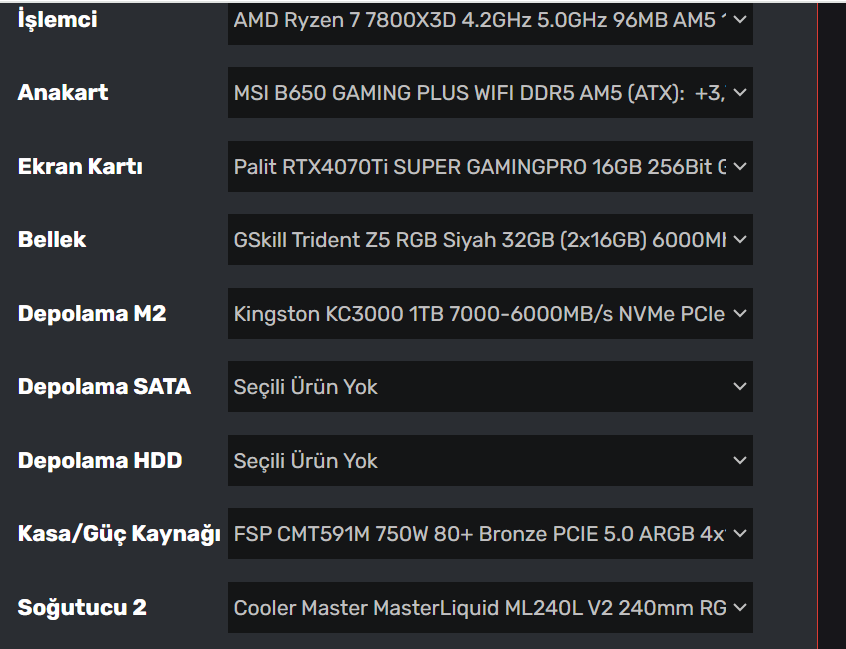Click the Soğutucu 2 label
This screenshot has height=649, width=846.
82,607
